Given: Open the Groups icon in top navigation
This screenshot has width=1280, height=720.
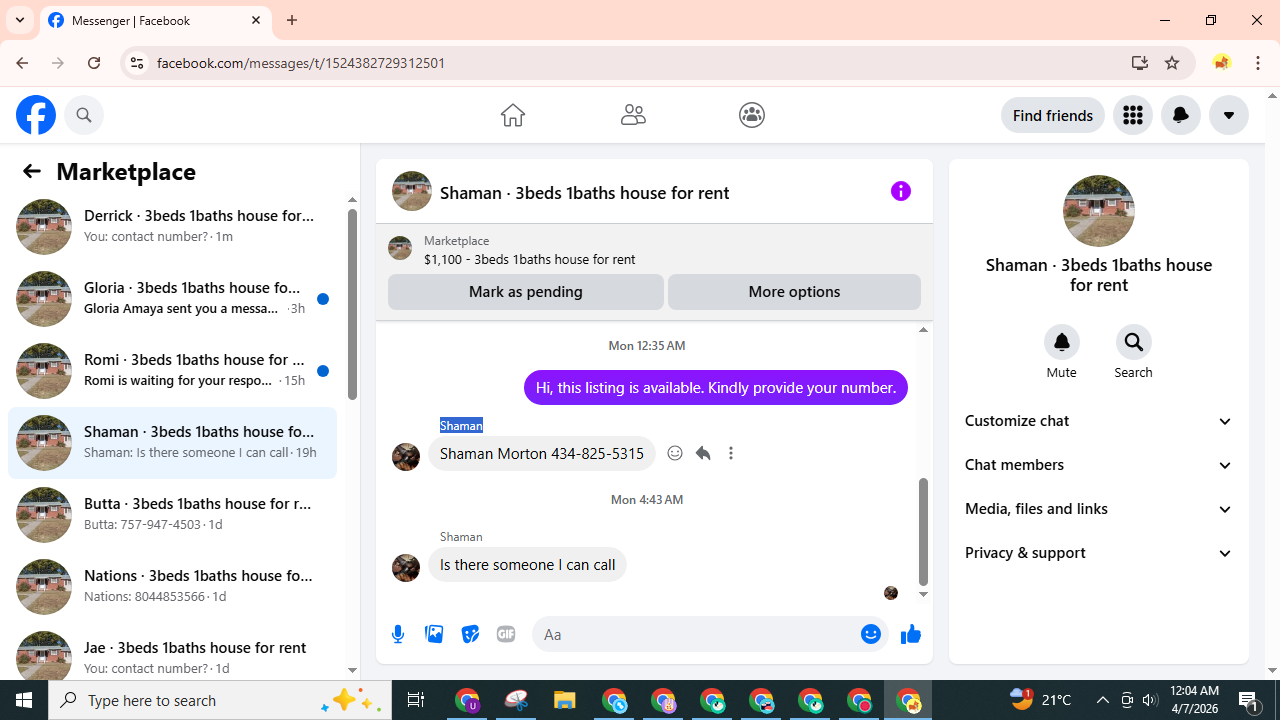Looking at the screenshot, I should 752,115.
